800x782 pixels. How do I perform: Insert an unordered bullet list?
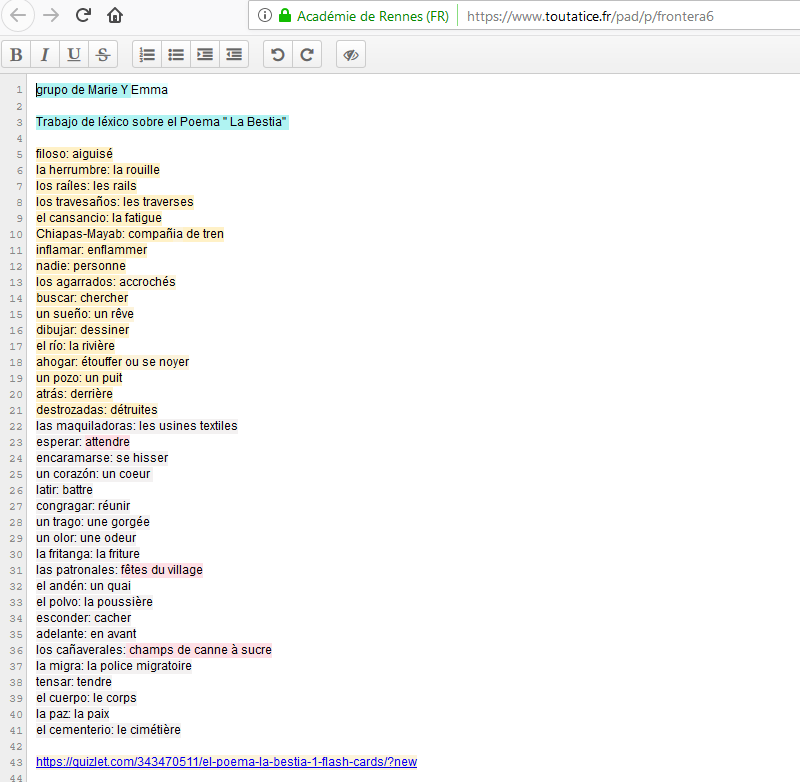[176, 55]
